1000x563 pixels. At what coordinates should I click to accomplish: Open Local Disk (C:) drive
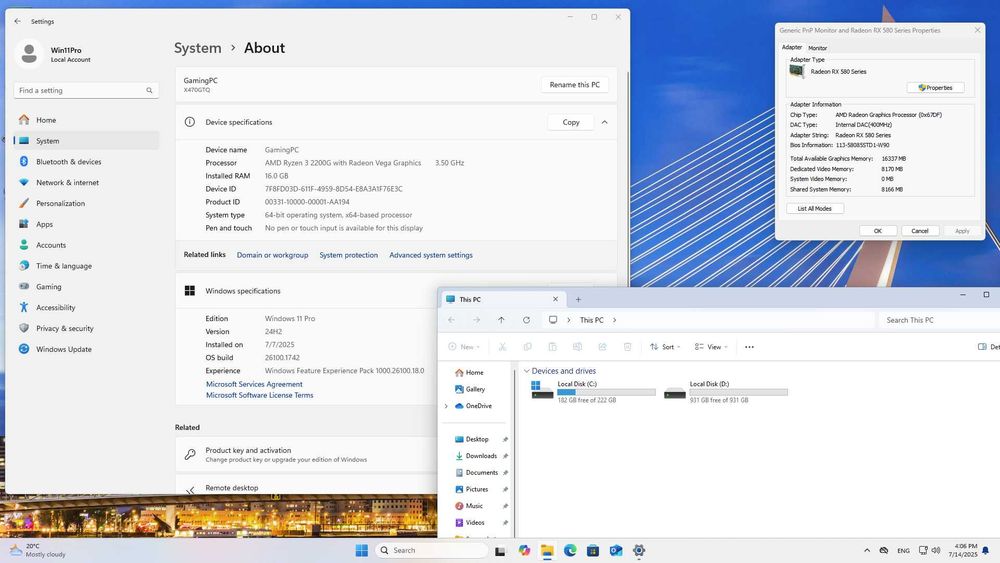coord(593,391)
